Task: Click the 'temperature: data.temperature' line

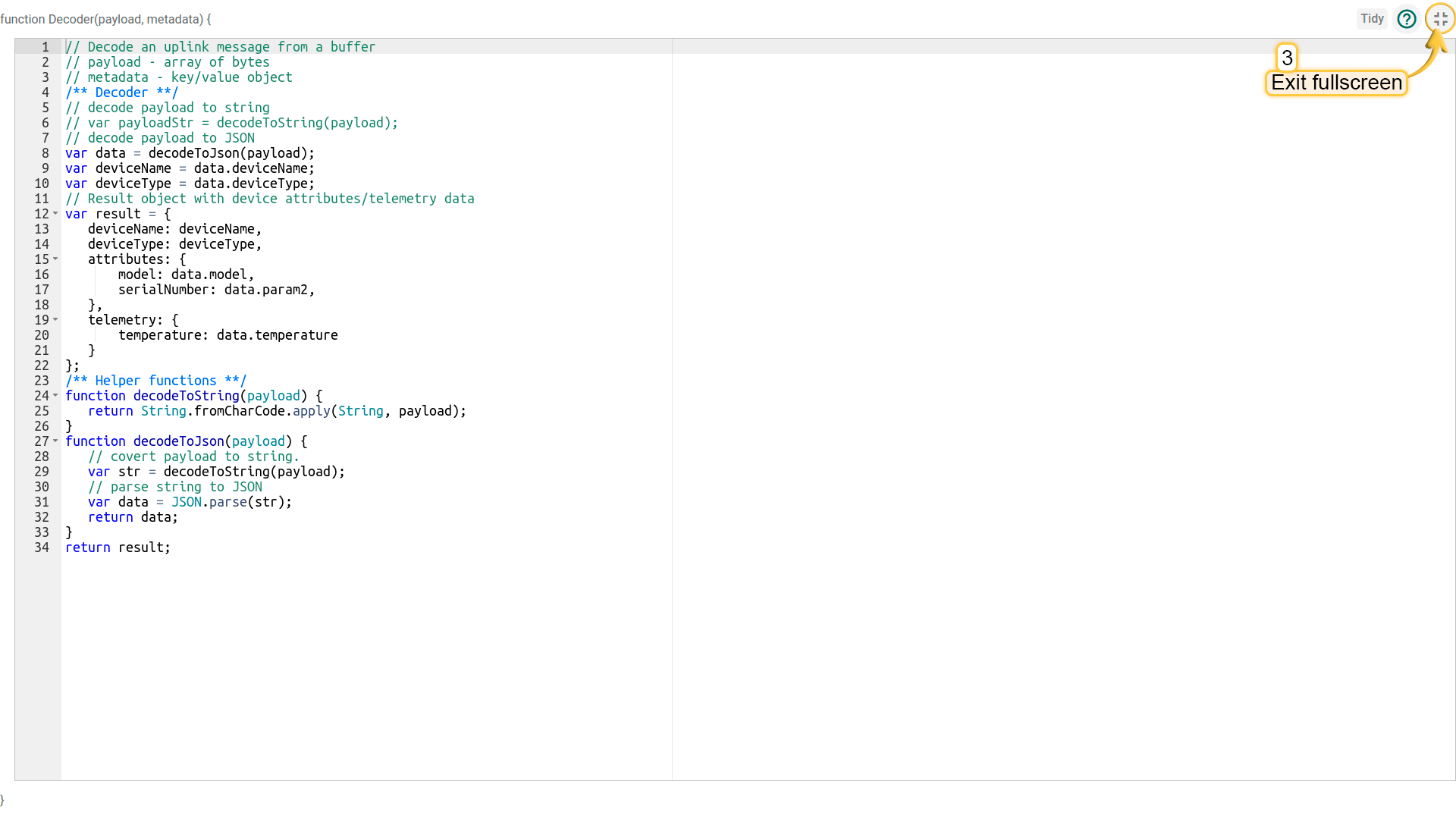Action: (227, 335)
